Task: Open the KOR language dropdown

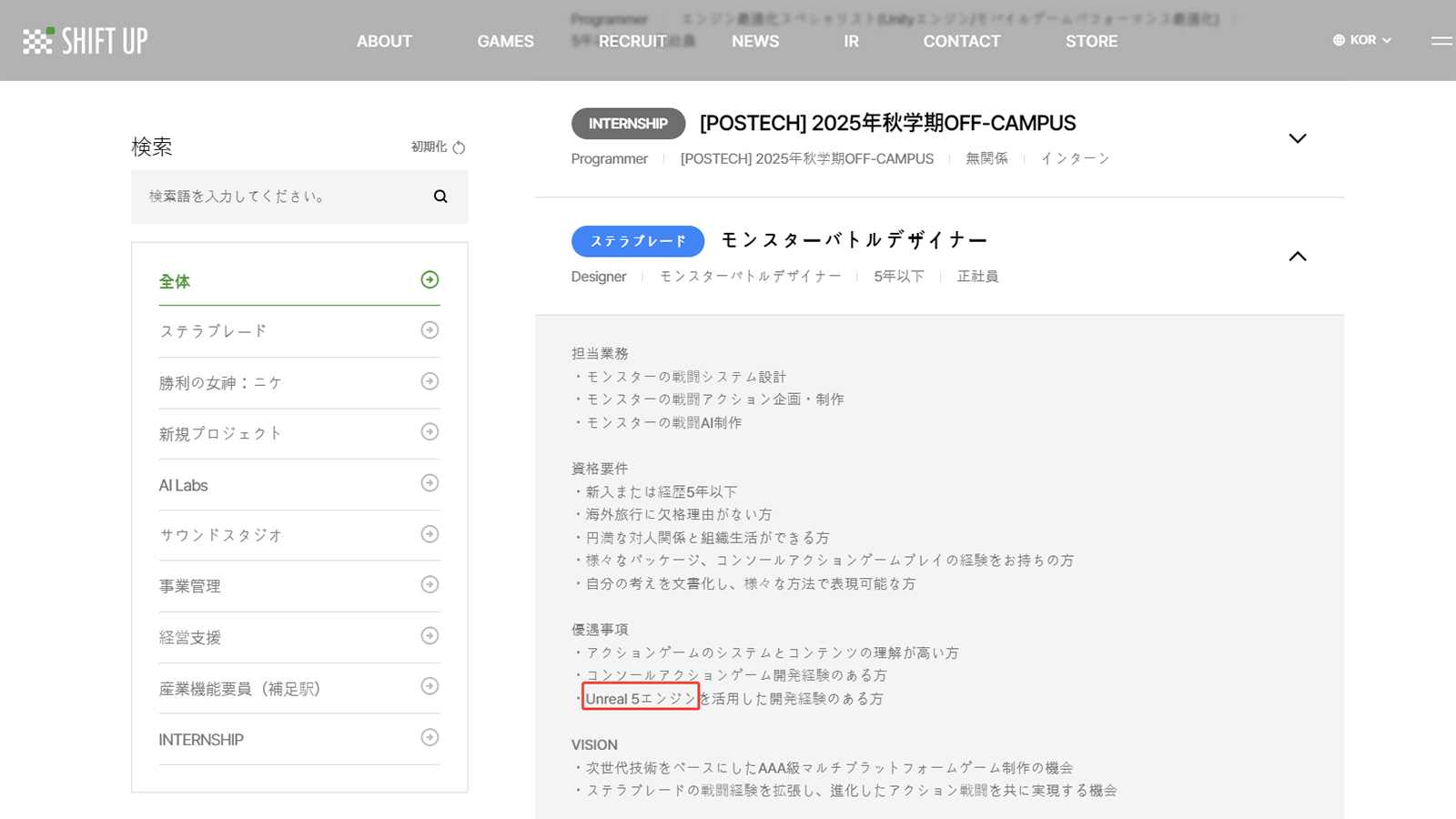Action: tap(1362, 40)
